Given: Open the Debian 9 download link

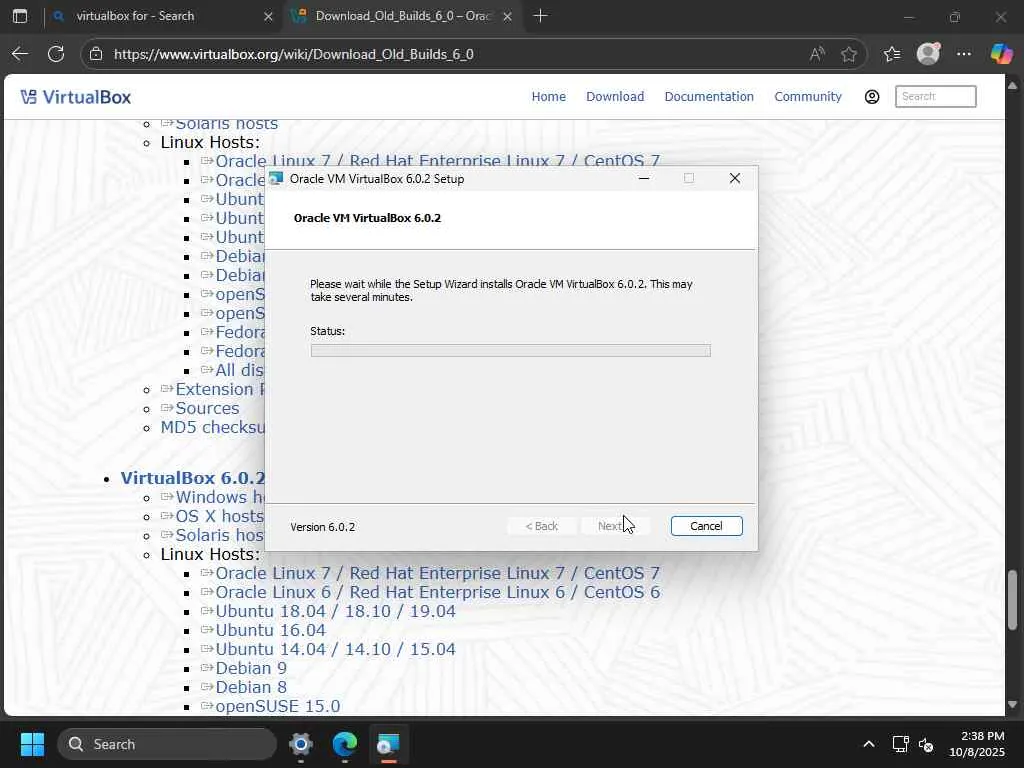Looking at the screenshot, I should [251, 668].
